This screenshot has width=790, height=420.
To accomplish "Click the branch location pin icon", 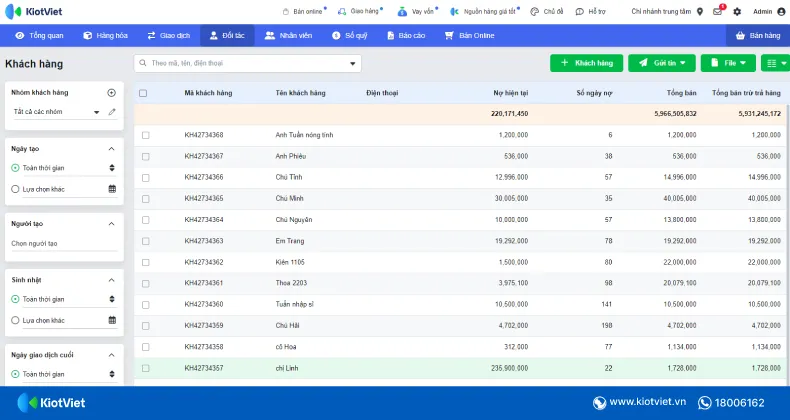I will (700, 11).
